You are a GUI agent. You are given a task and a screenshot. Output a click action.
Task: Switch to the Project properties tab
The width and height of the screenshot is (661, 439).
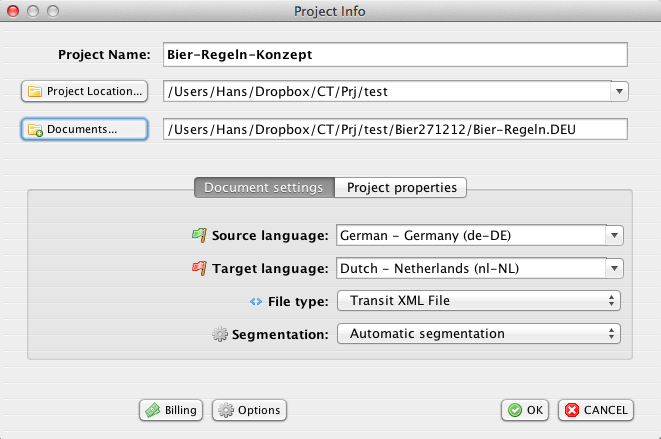(400, 187)
